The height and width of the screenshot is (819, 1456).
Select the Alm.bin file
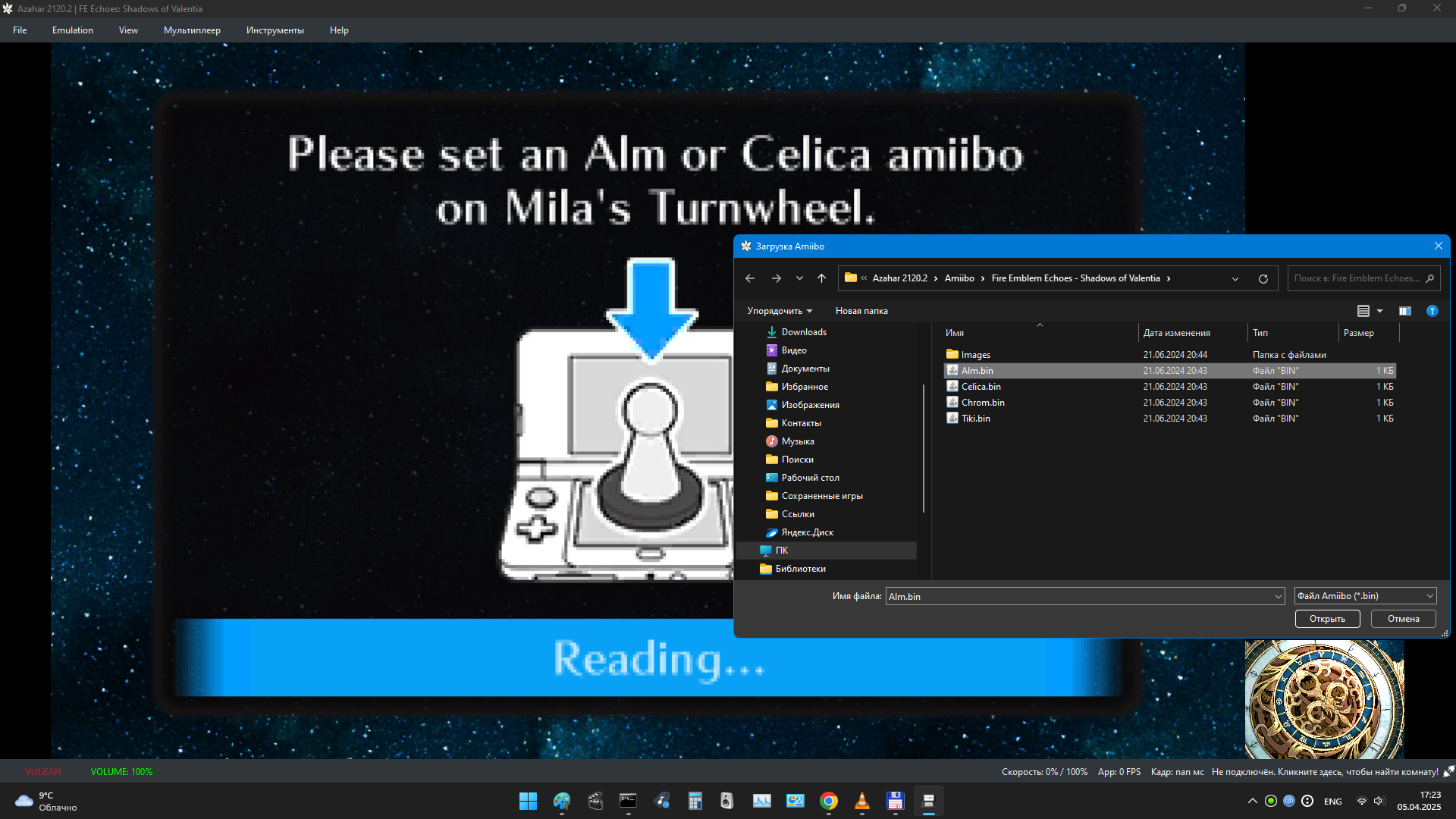[x=1169, y=371]
